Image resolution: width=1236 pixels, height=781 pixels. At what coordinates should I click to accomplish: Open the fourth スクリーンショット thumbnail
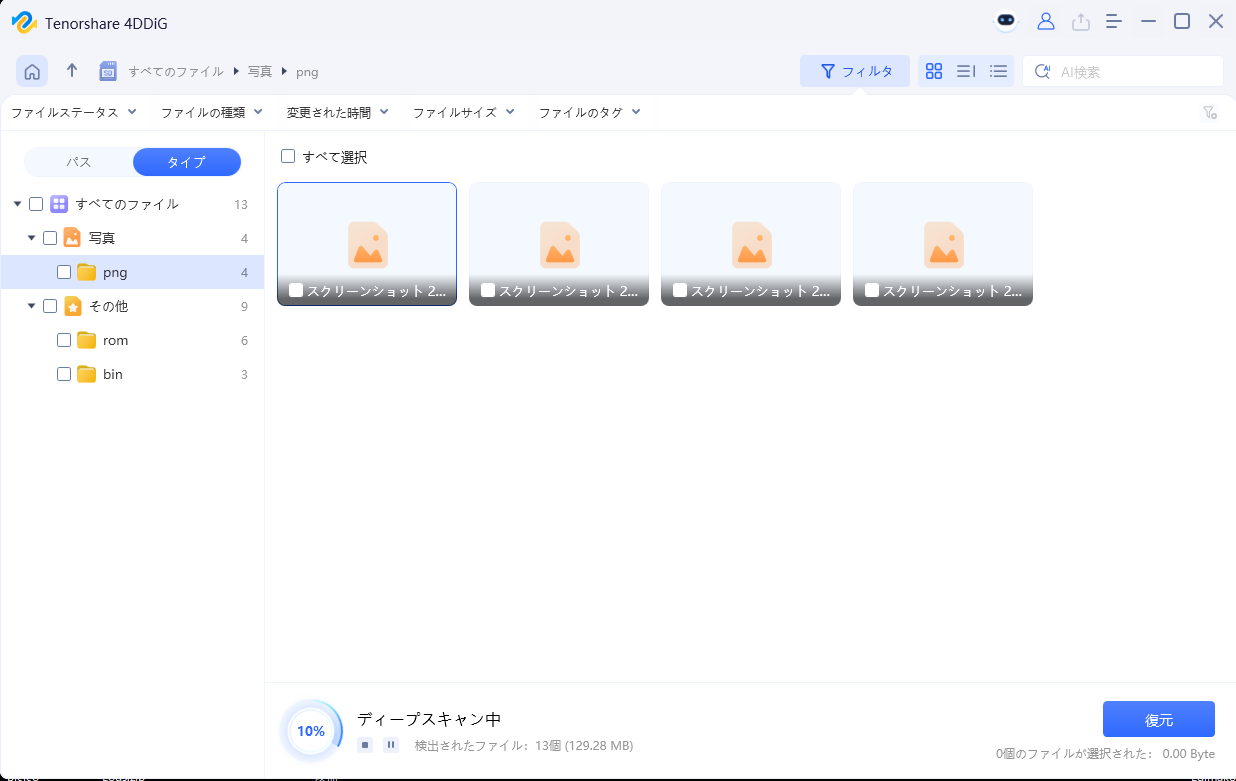click(943, 244)
